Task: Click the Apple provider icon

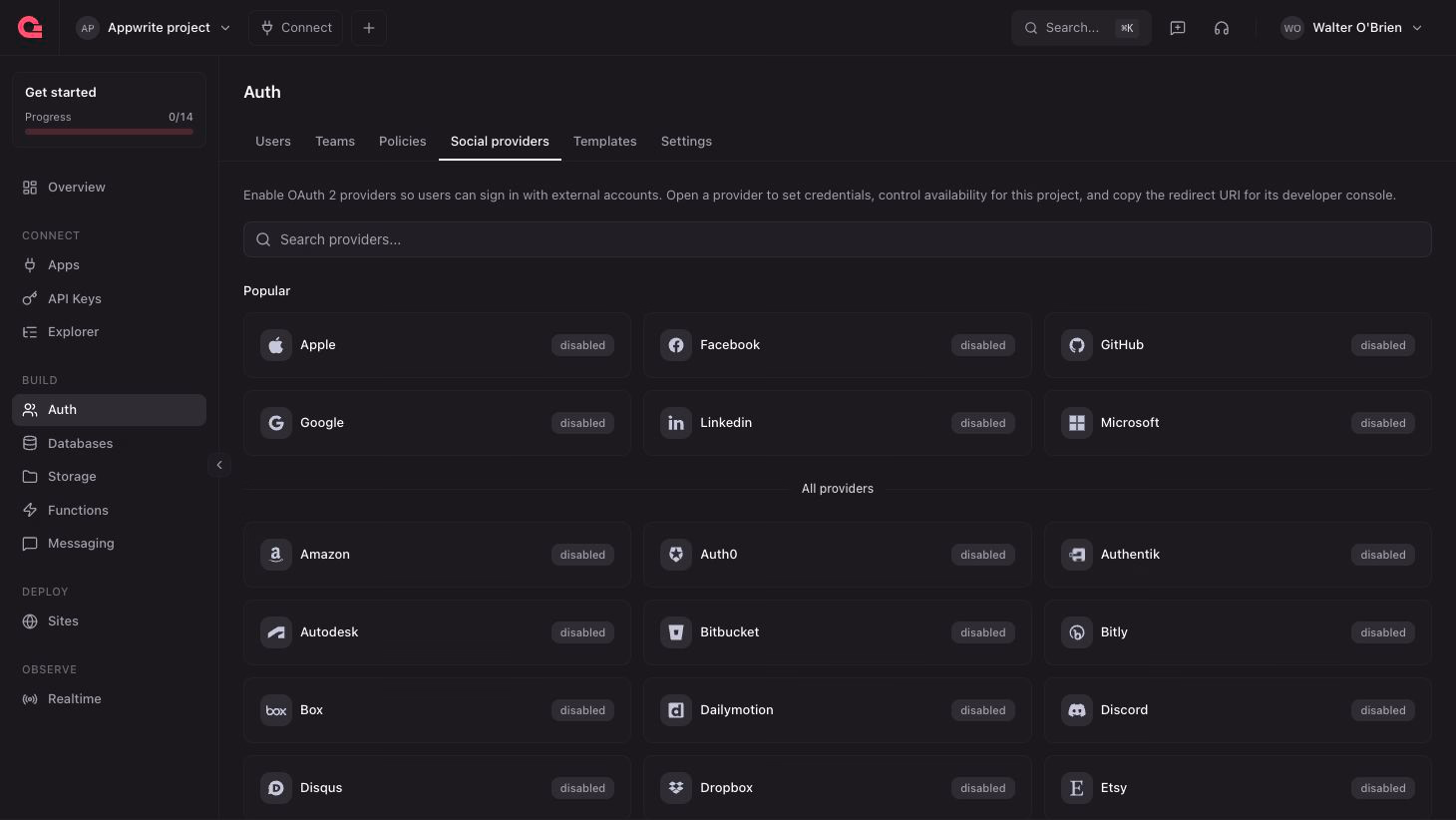Action: [276, 345]
